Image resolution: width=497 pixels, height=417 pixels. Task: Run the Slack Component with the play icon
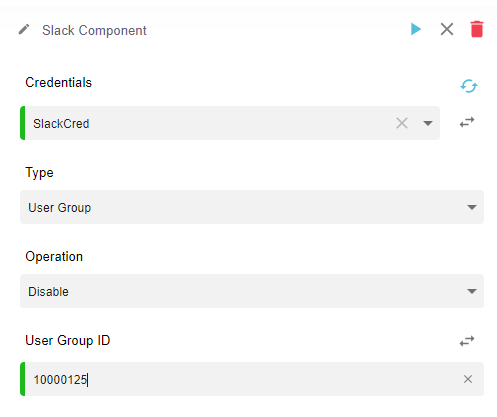click(x=416, y=29)
